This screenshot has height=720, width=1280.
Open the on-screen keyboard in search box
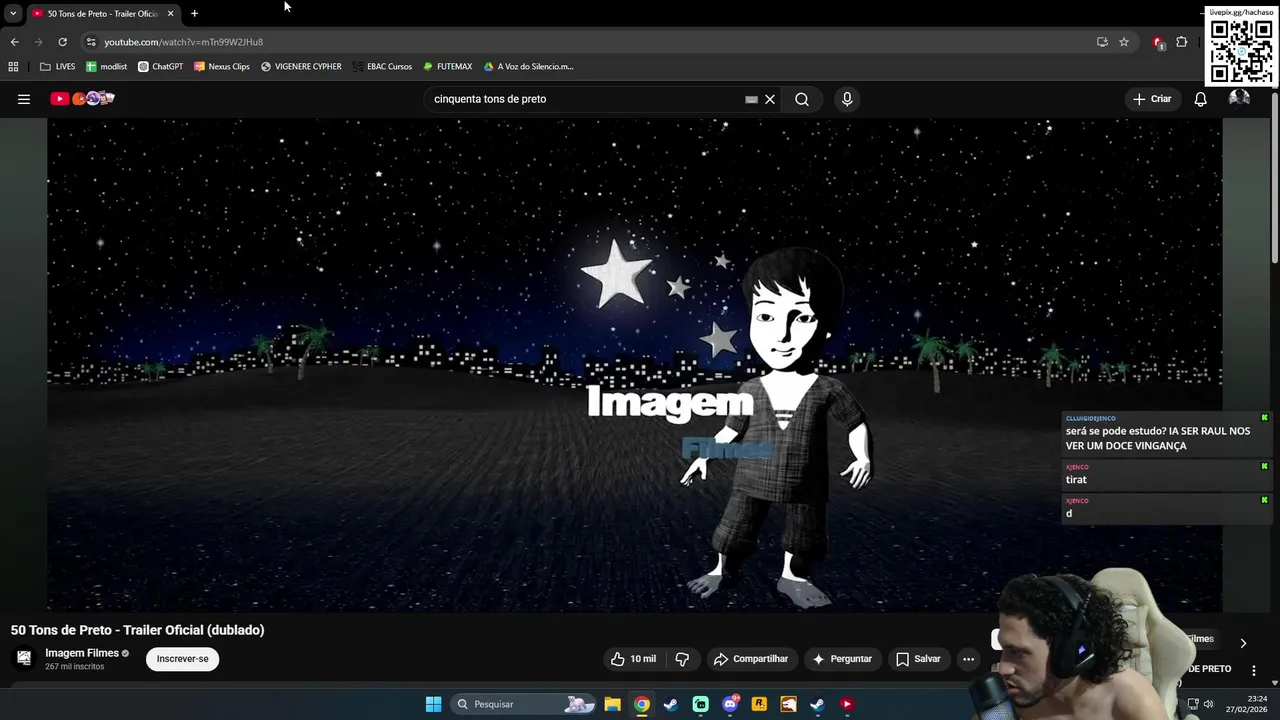tap(751, 99)
